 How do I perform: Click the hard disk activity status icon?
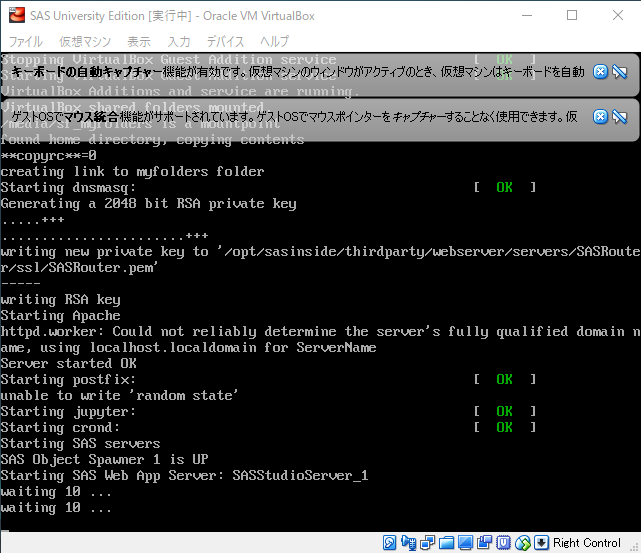[x=389, y=543]
